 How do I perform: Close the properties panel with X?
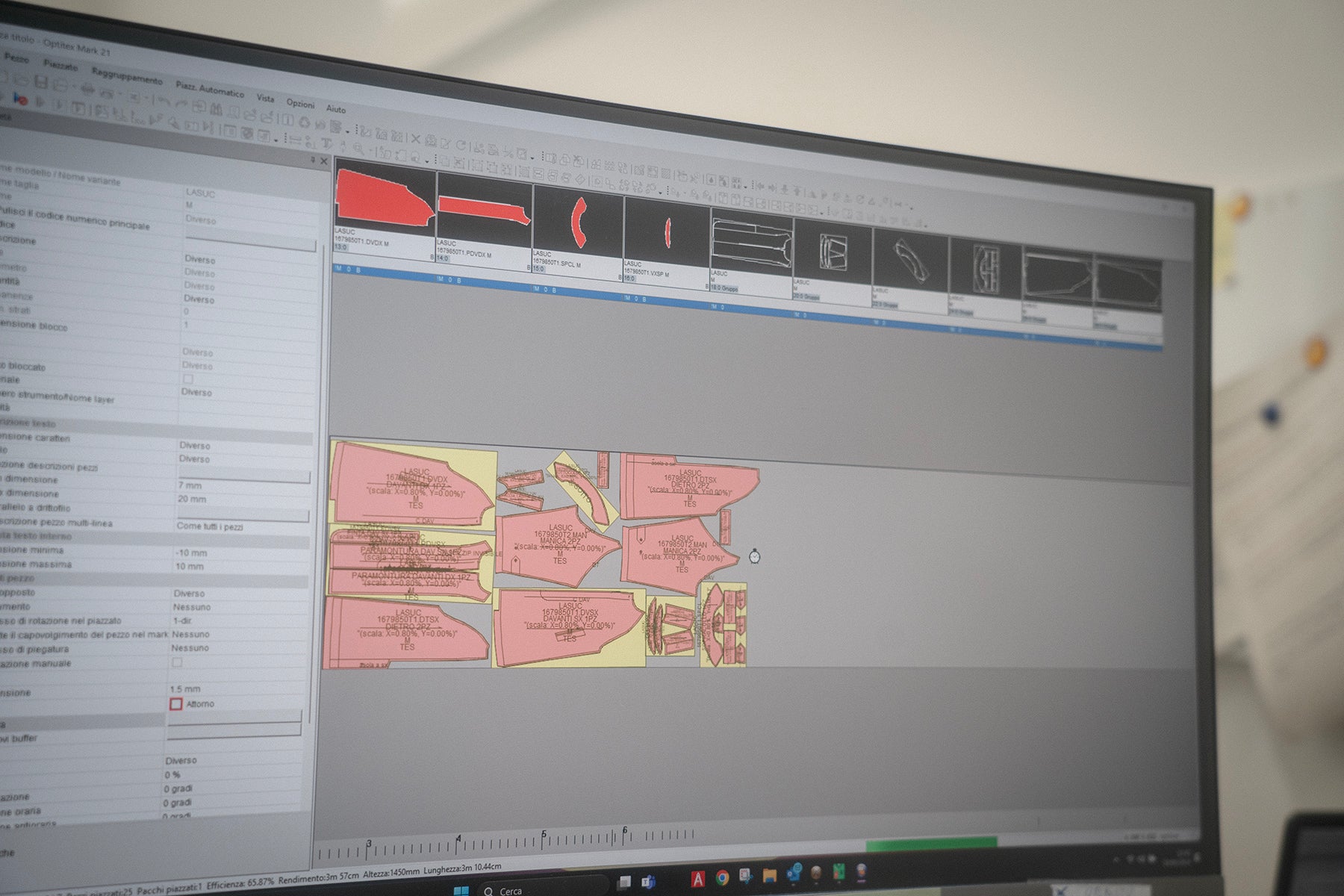(x=323, y=161)
